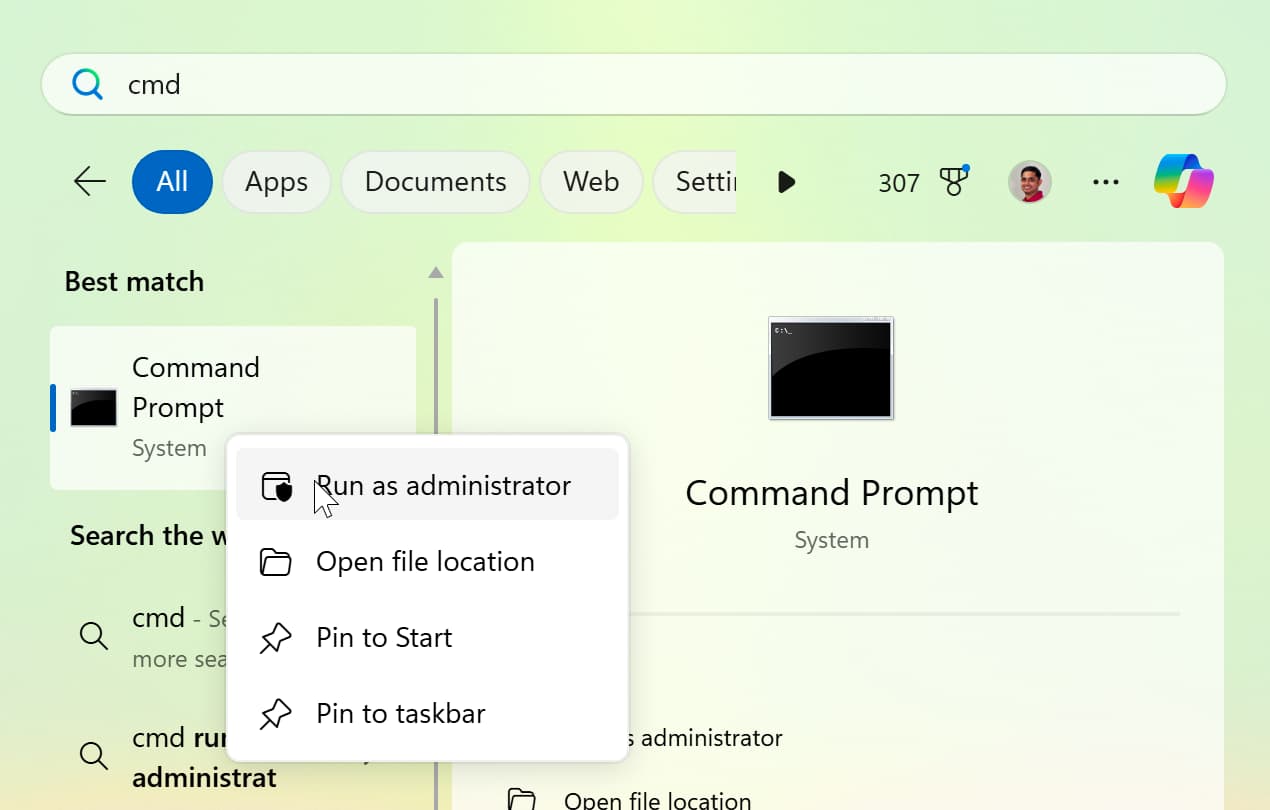1270x810 pixels.
Task: Select Pin to taskbar from context menu
Action: 400,714
